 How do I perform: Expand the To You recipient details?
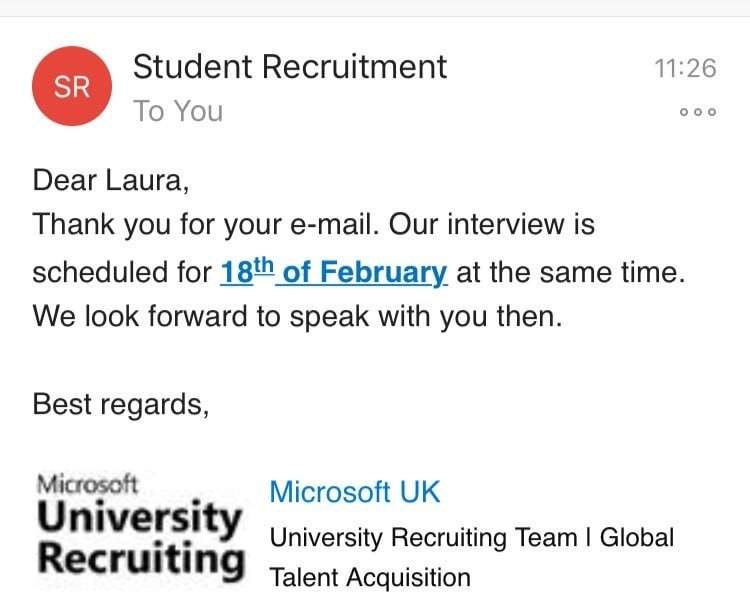178,111
